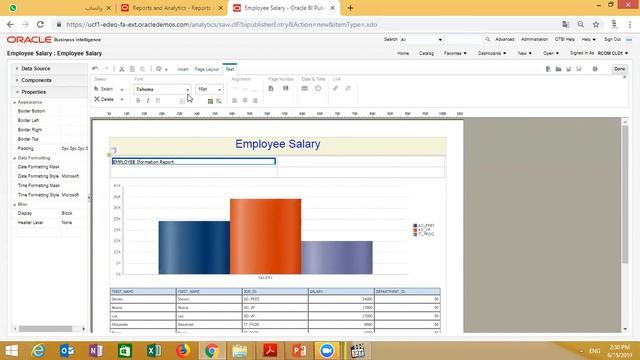Open the help question-mark icon near Done
The width and height of the screenshot is (640, 360).
(595, 69)
